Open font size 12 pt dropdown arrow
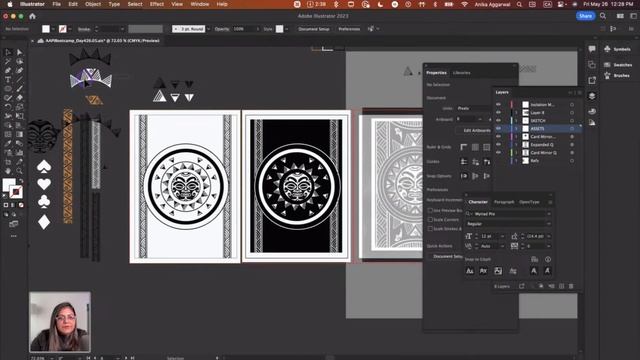Viewport: 640px width, 360px height. click(x=502, y=236)
